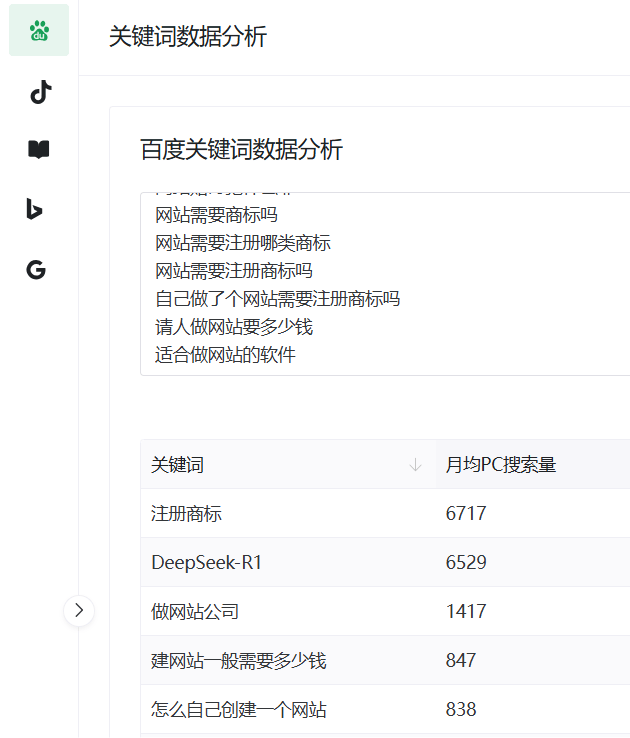
Task: Click the search volume value 6529
Action: [466, 562]
